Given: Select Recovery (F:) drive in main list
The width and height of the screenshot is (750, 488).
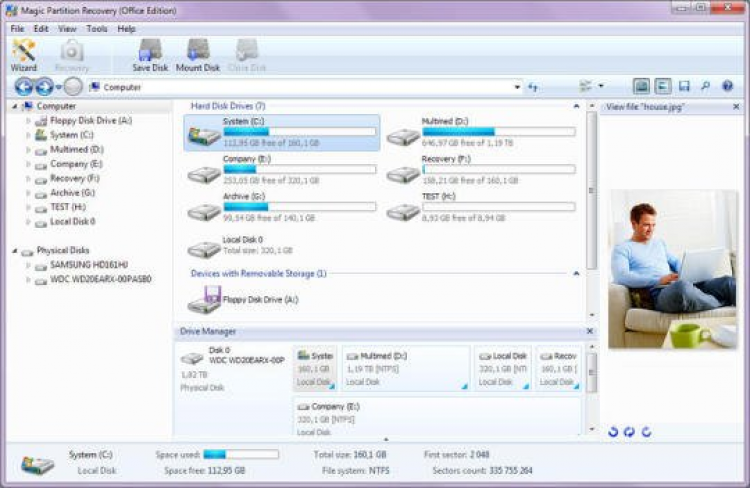Looking at the screenshot, I should [481, 170].
